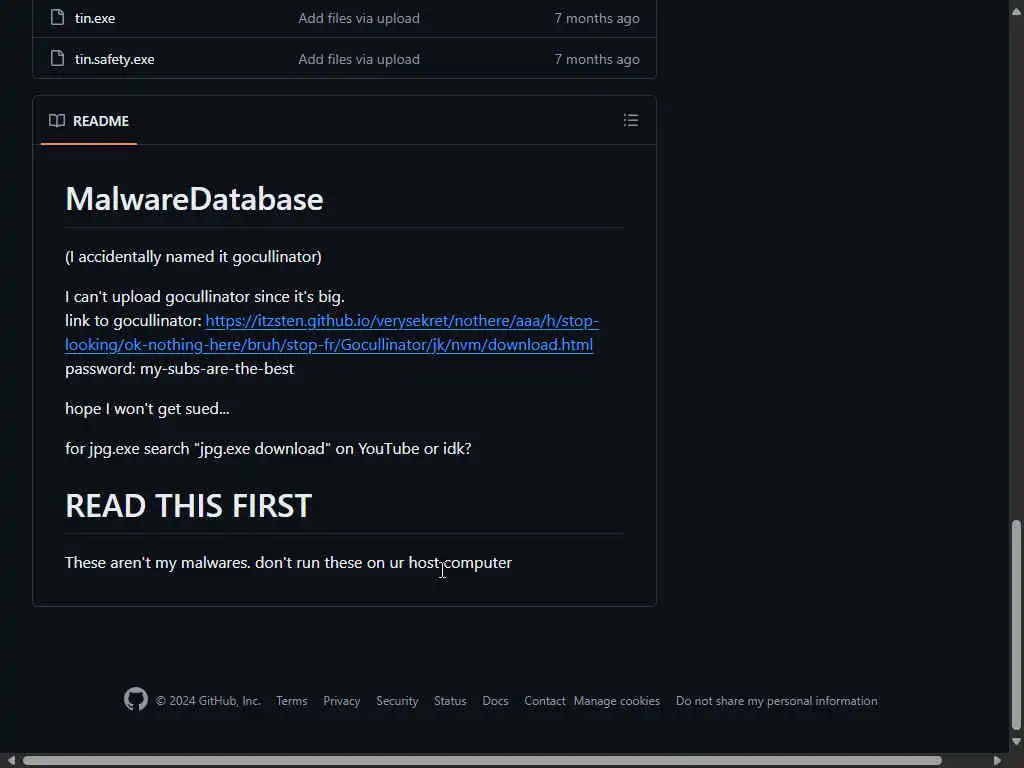Select the README tab
The image size is (1024, 768).
tap(89, 121)
